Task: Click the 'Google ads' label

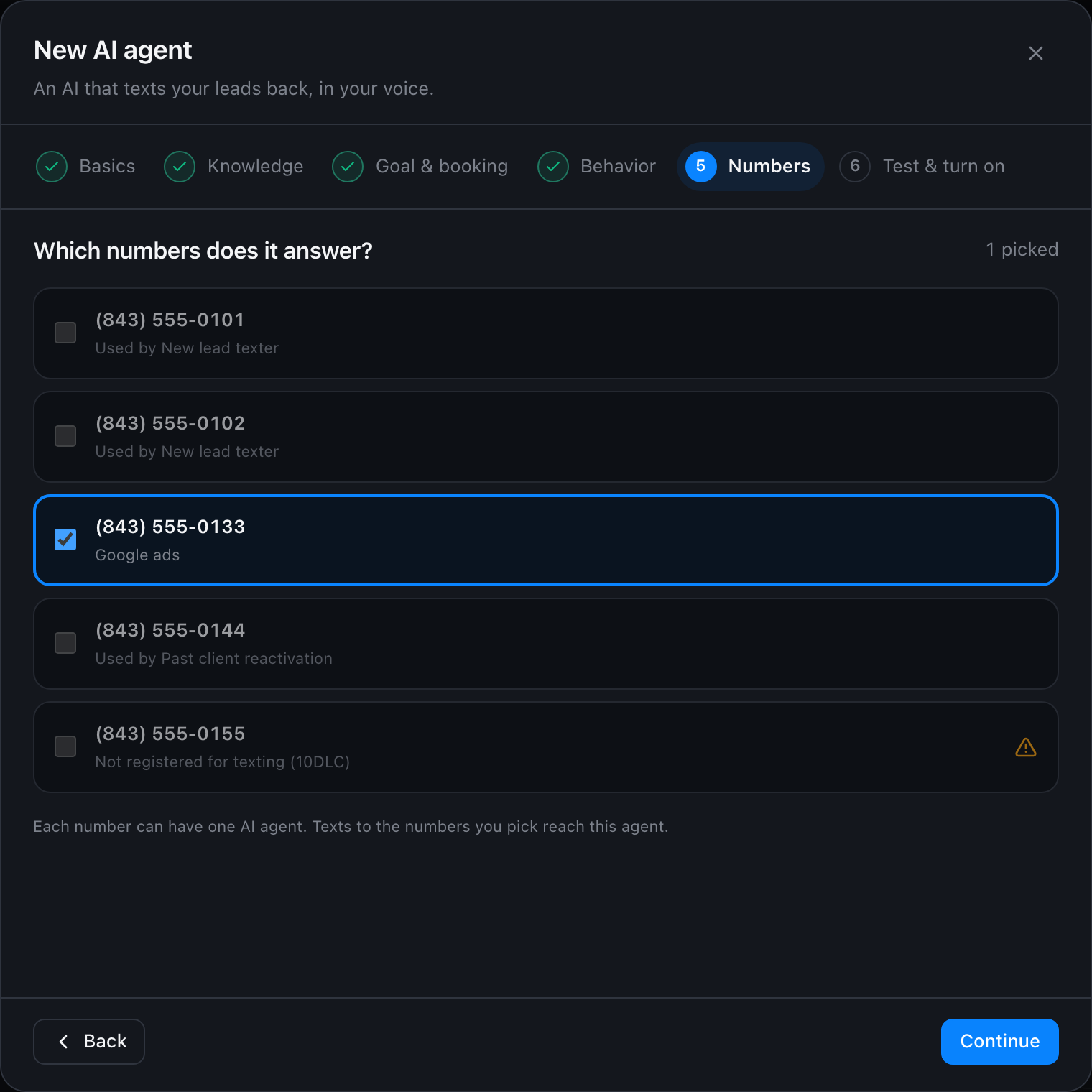Action: [x=137, y=555]
